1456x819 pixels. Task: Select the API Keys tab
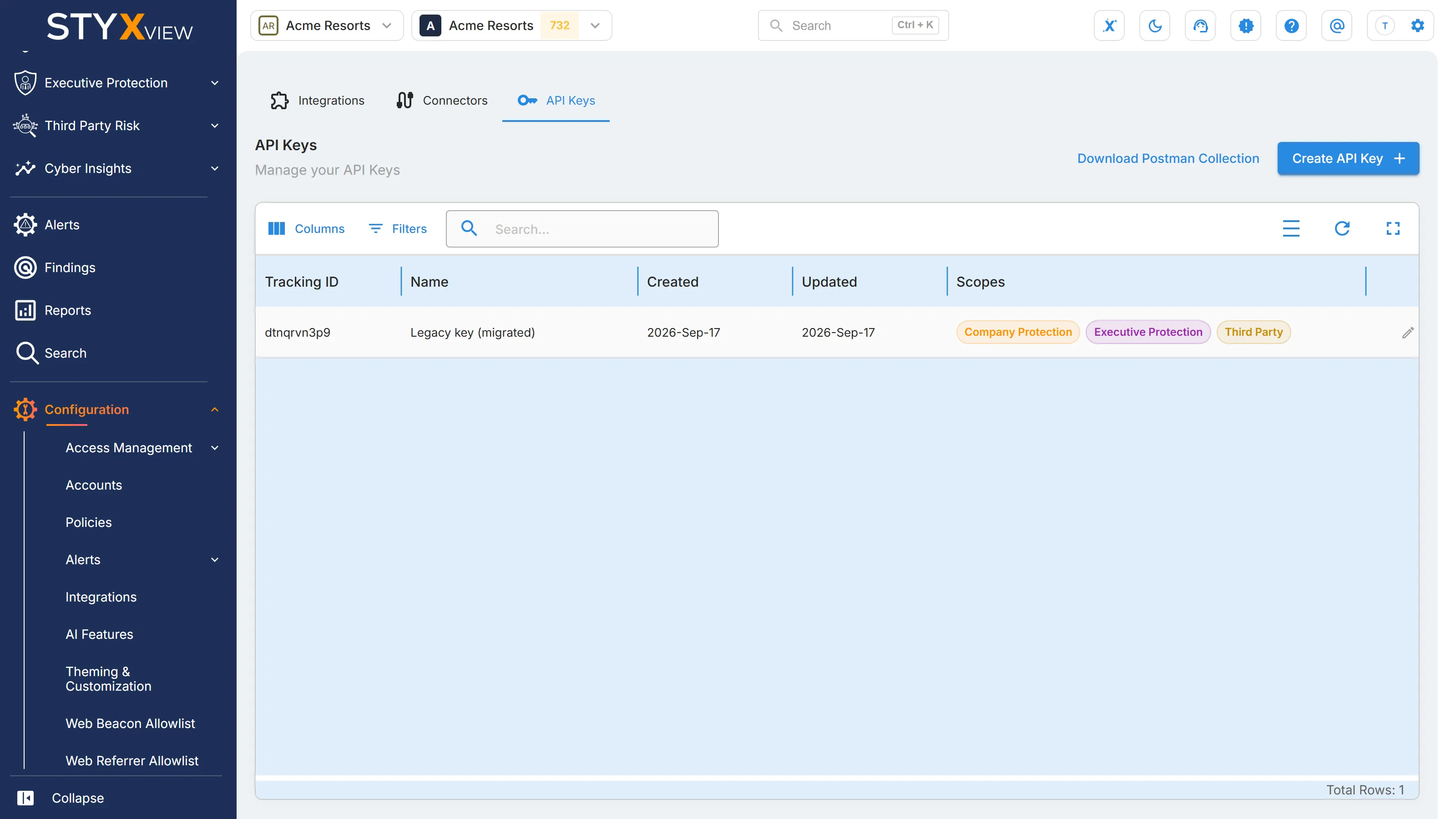[x=556, y=101]
